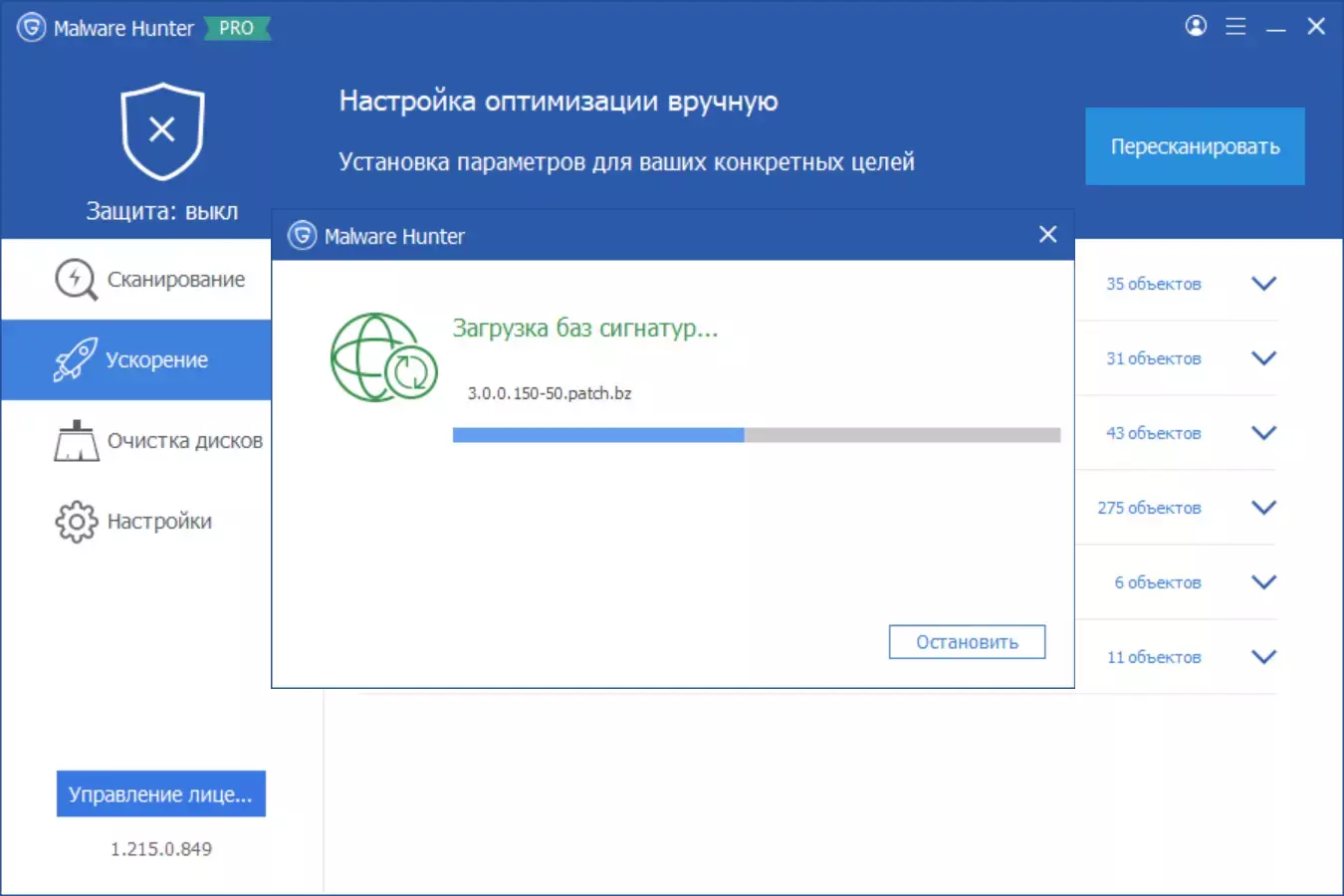Expand the 31 объектов row
The image size is (1344, 896).
point(1263,358)
